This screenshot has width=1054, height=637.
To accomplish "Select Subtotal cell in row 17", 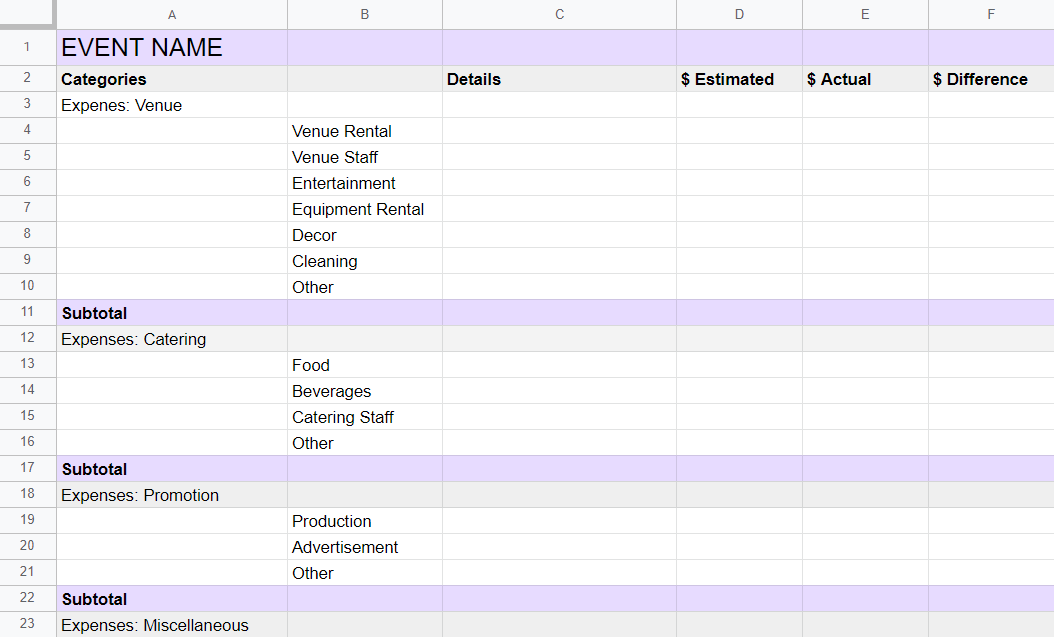I will [x=172, y=469].
